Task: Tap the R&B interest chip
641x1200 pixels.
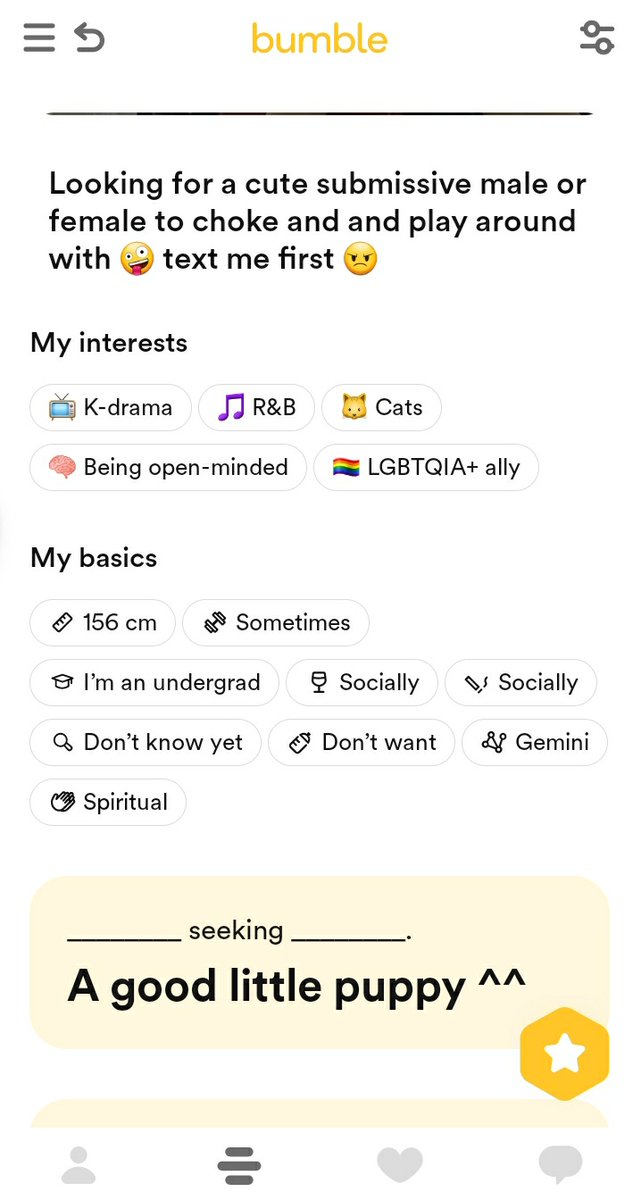Action: [257, 407]
